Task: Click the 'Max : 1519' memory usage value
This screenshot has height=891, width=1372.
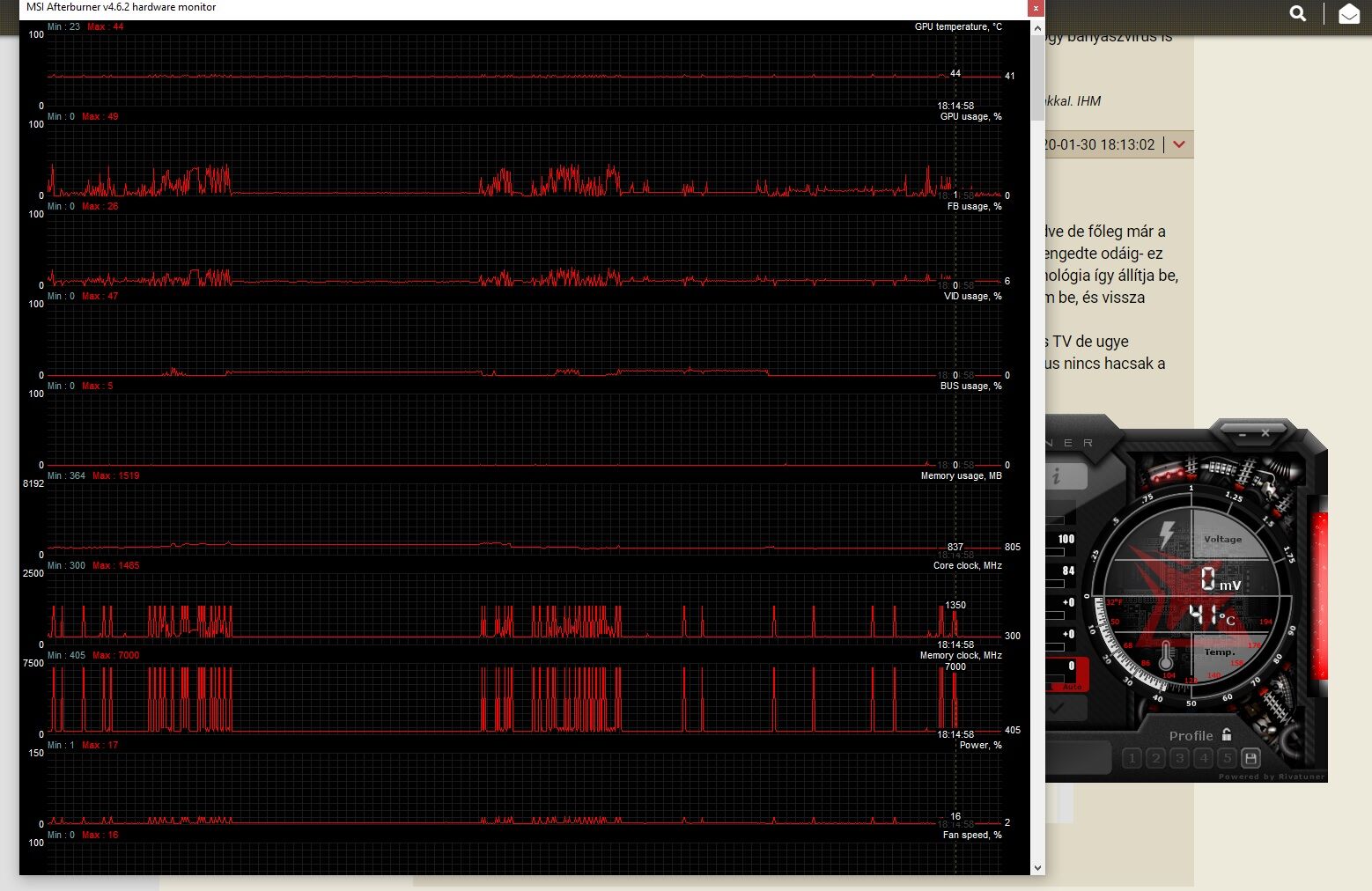Action: click(x=115, y=475)
